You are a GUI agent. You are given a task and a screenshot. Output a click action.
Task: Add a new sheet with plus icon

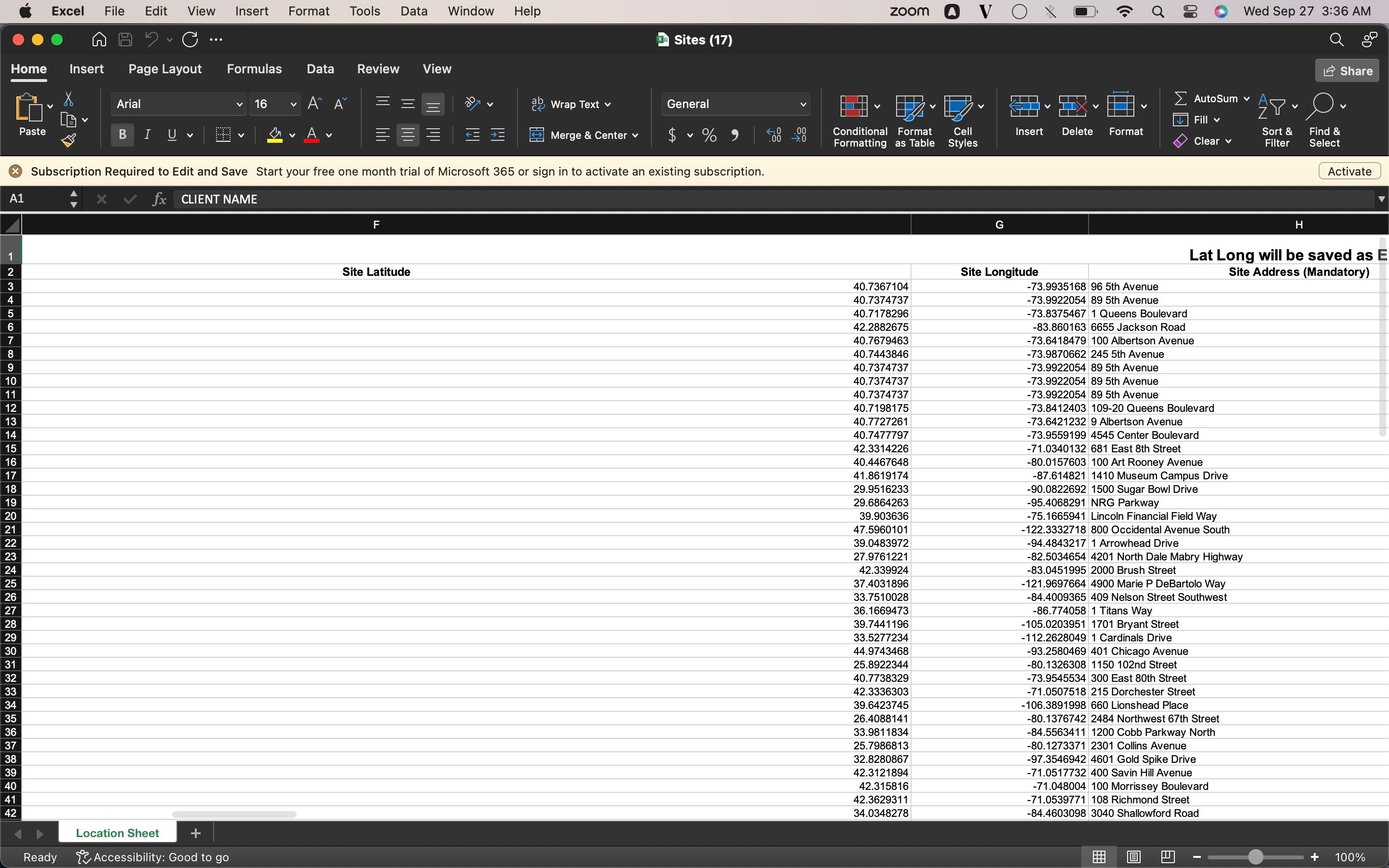(196, 833)
